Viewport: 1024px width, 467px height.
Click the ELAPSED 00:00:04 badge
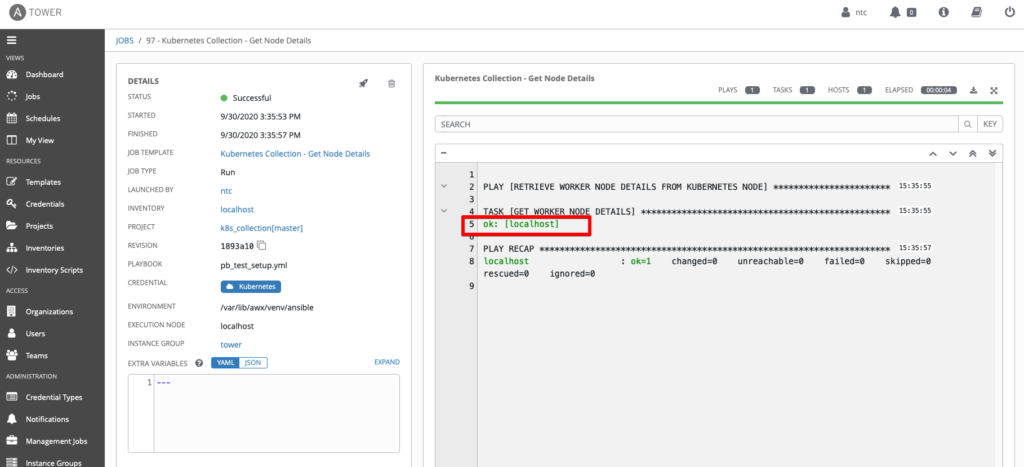(x=939, y=90)
